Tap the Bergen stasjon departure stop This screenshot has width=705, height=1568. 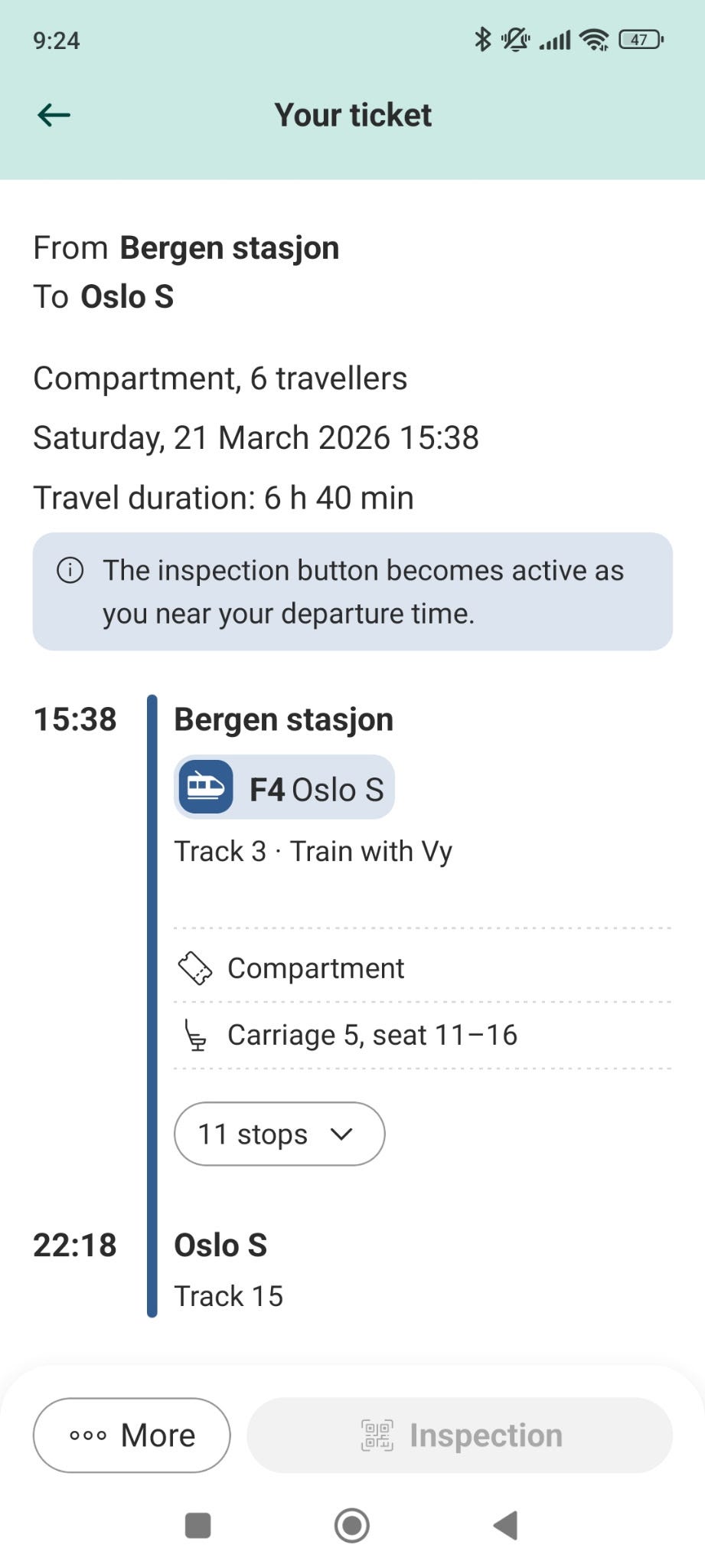pyautogui.click(x=283, y=719)
